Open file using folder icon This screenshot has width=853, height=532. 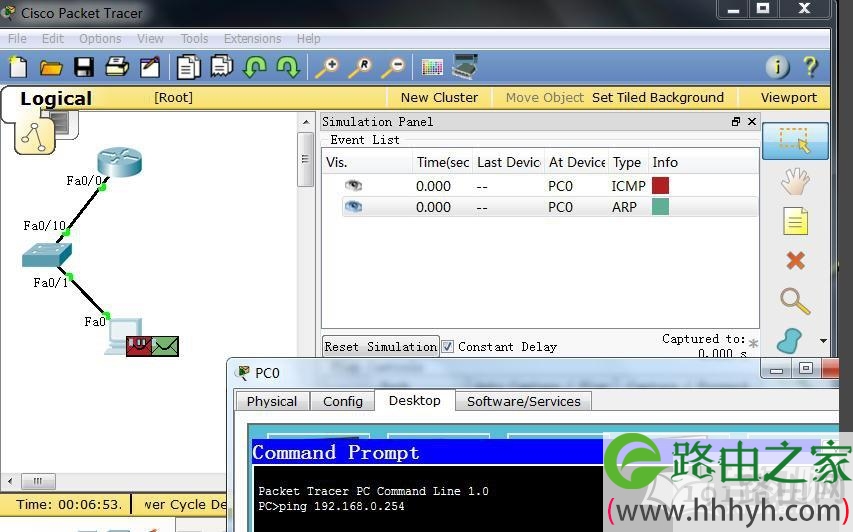[x=51, y=68]
